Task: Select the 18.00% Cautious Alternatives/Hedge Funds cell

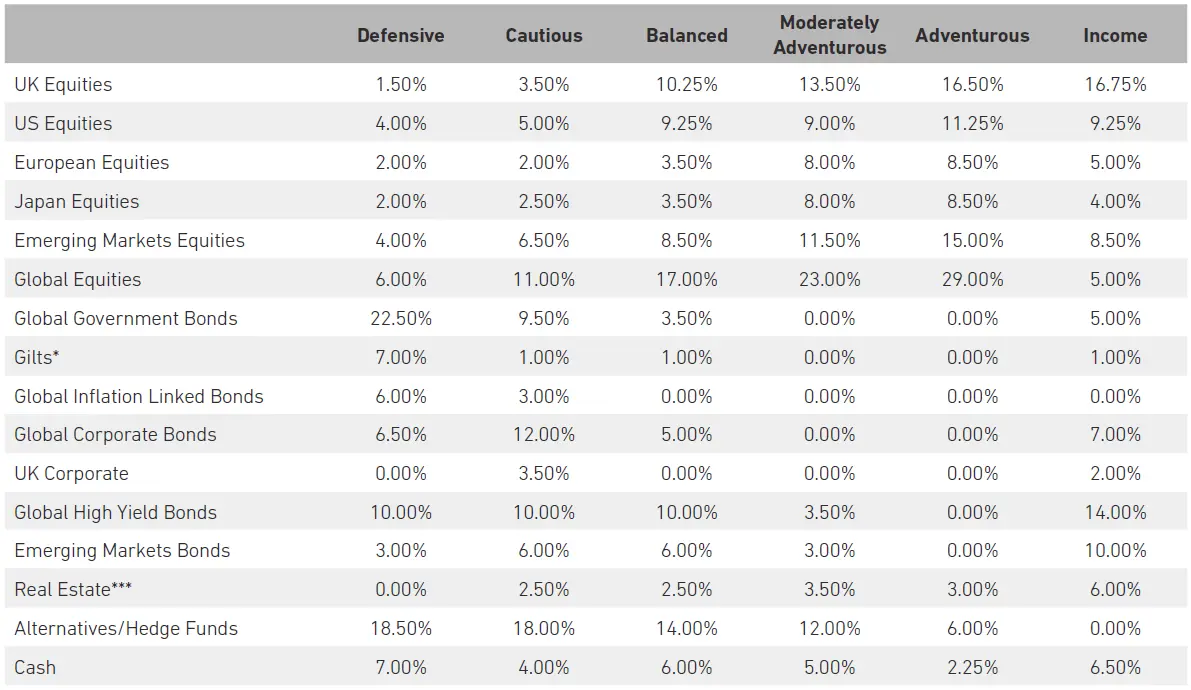Action: (x=543, y=629)
